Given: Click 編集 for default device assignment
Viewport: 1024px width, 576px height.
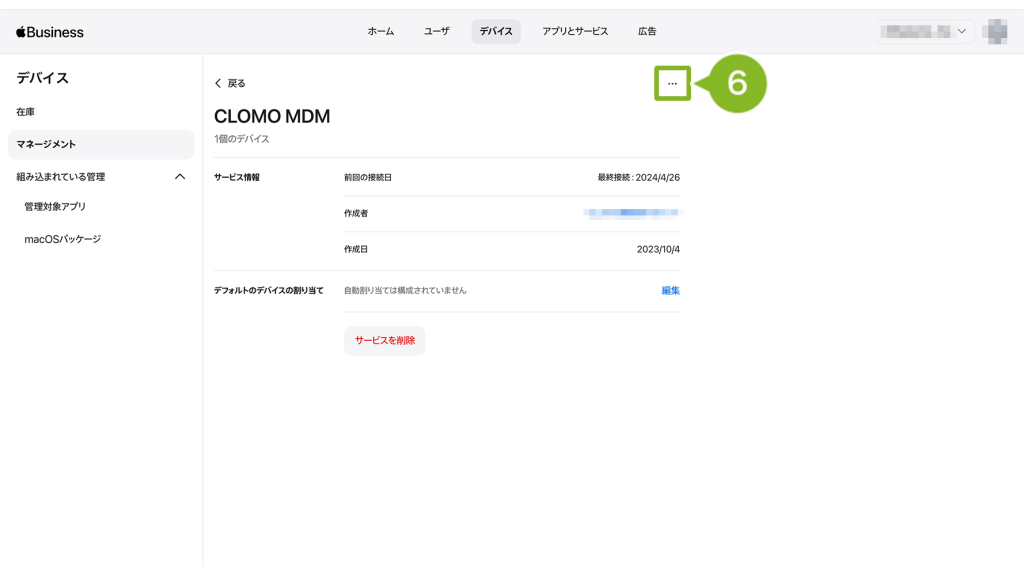Looking at the screenshot, I should [670, 291].
